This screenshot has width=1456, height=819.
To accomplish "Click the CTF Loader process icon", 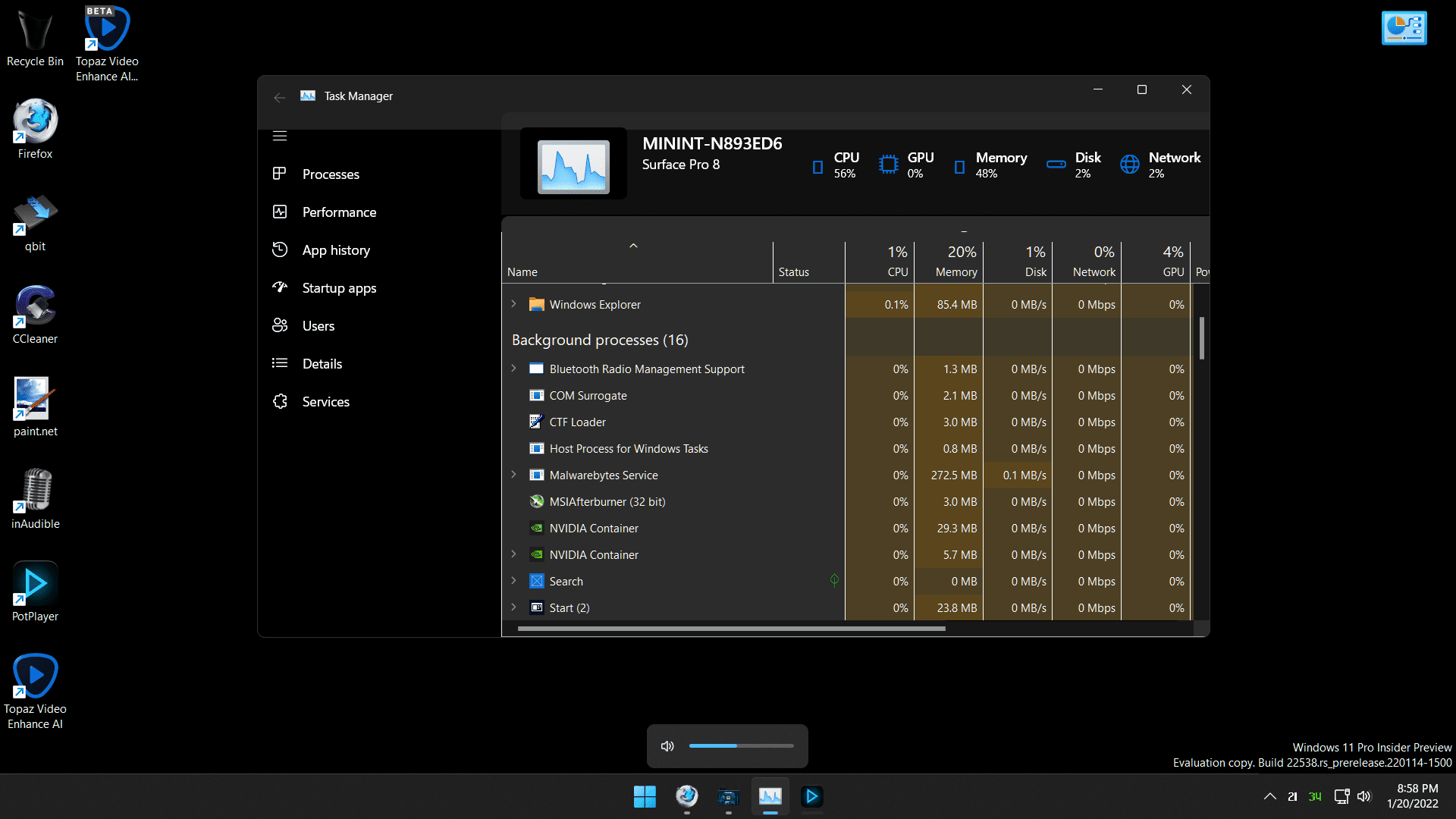I will pos(536,422).
